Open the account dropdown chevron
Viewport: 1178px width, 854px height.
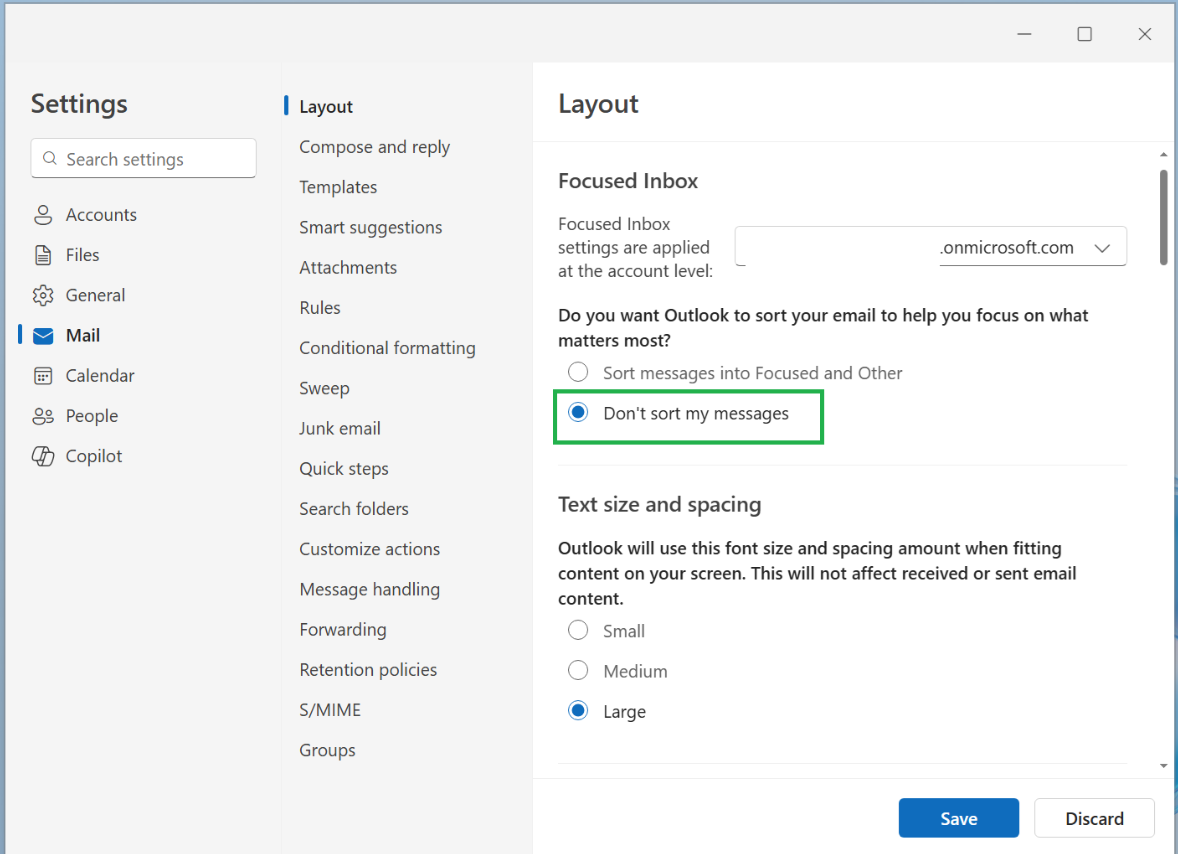1102,248
